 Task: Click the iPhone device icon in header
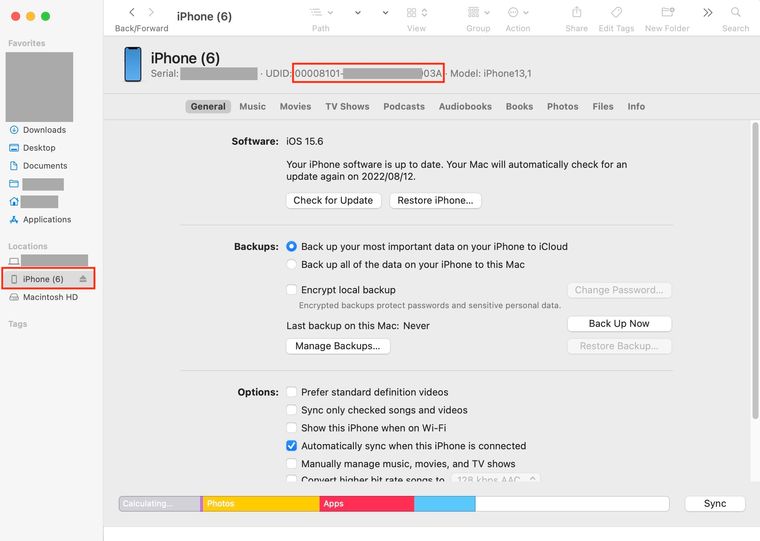(133, 64)
